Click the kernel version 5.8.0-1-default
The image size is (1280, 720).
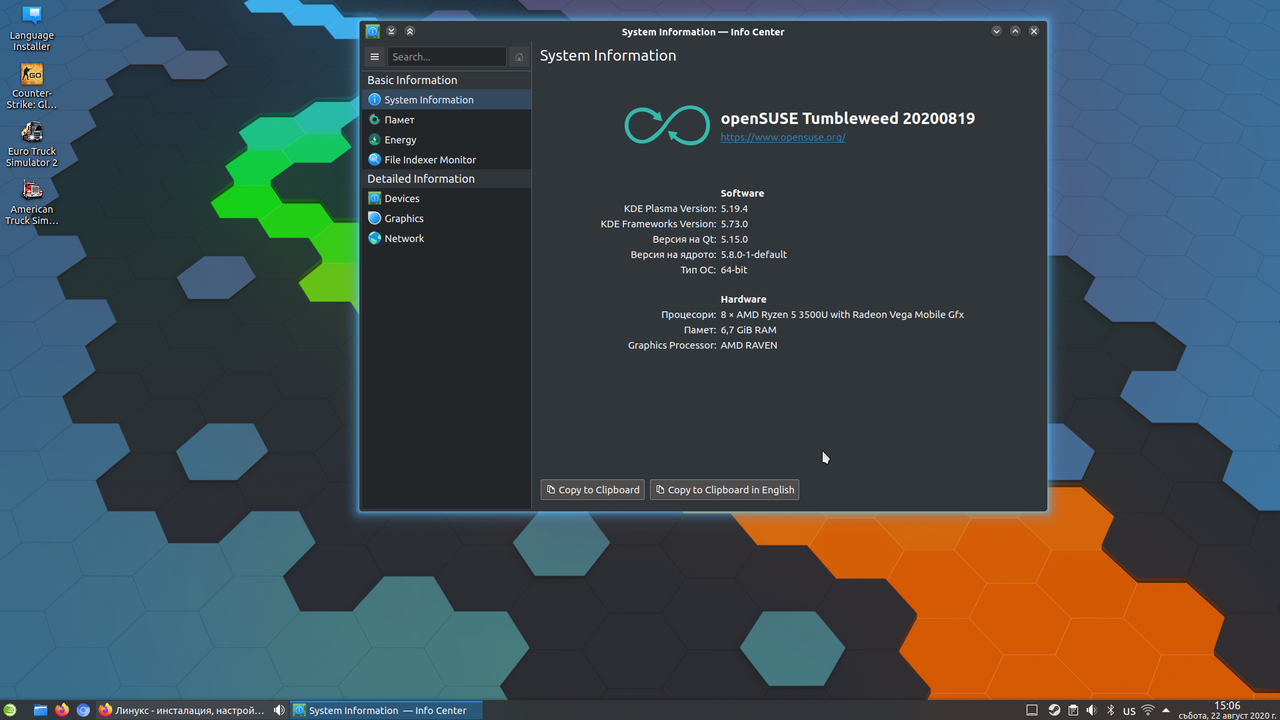pyautogui.click(x=754, y=255)
